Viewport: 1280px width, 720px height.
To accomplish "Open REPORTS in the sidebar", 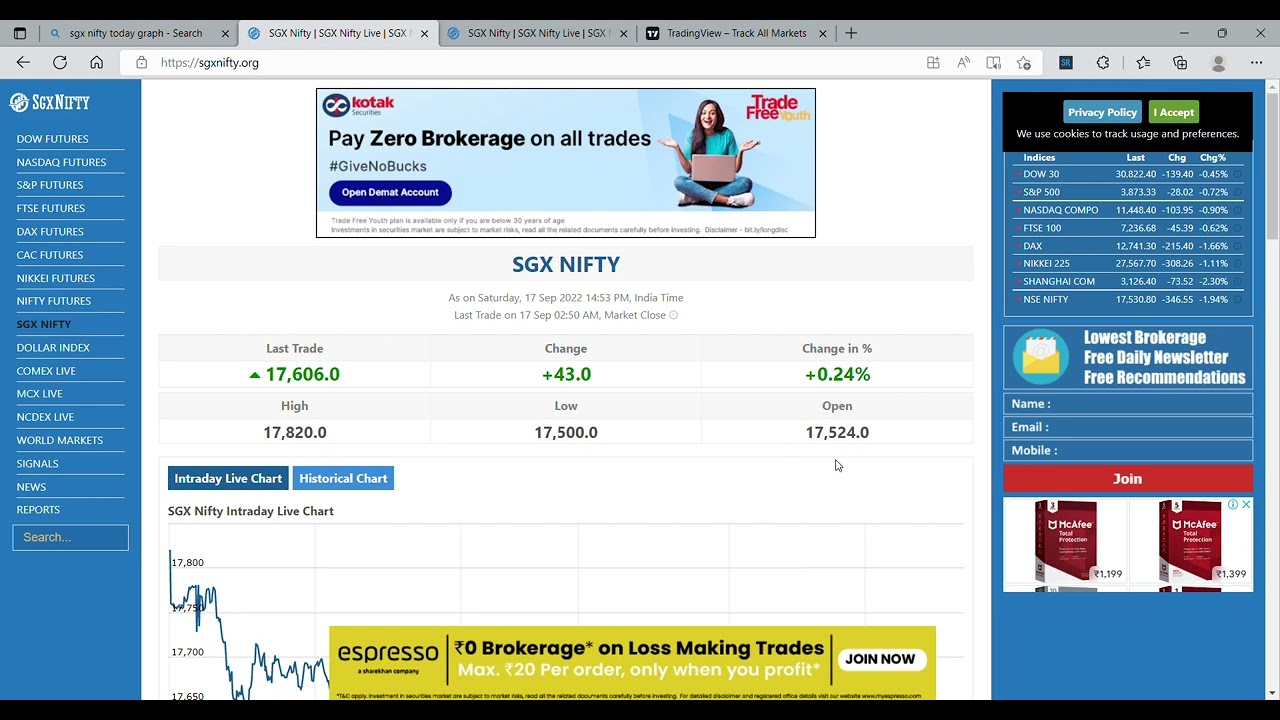I will point(38,510).
